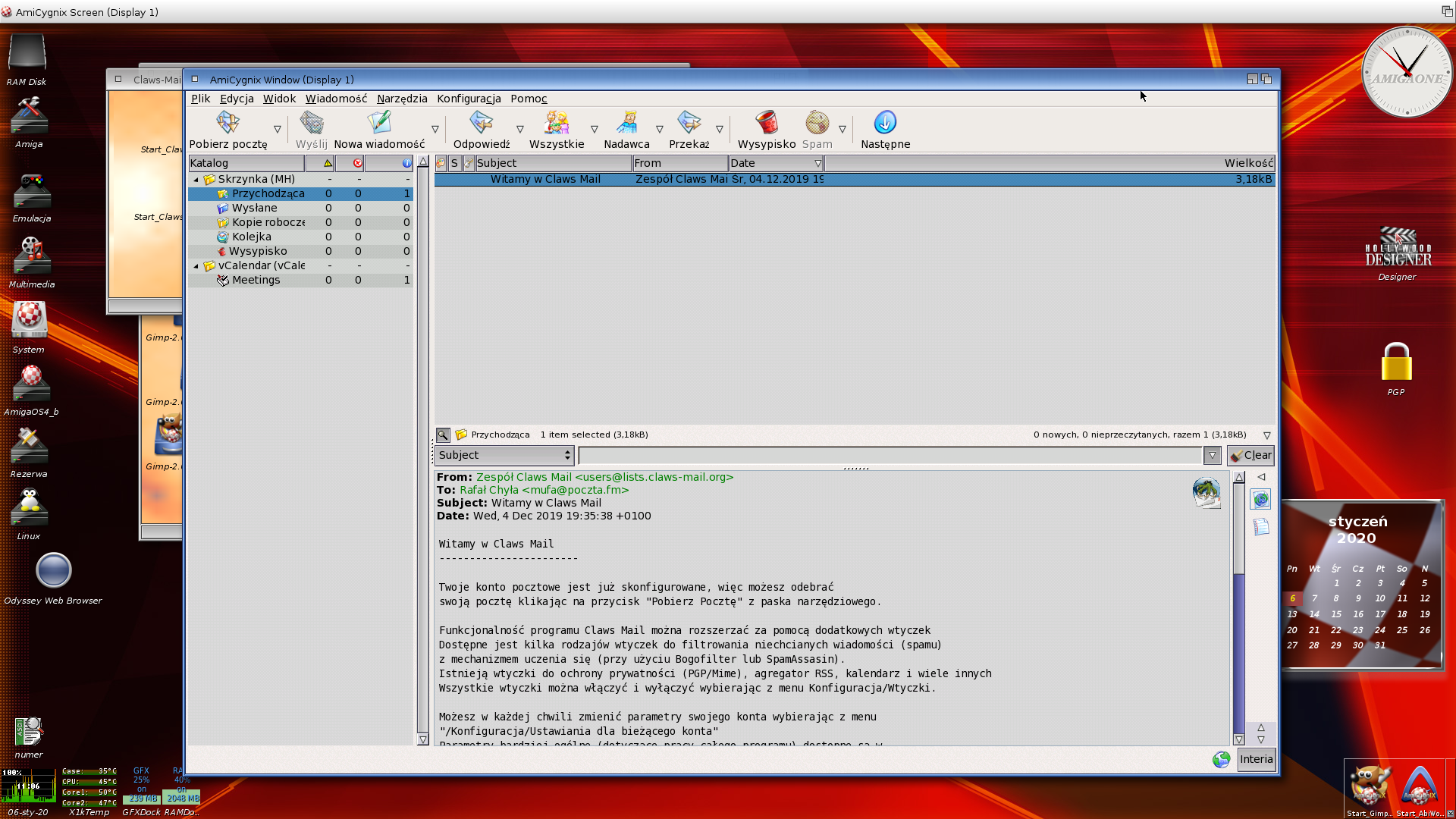This screenshot has height=819, width=1456.
Task: Open the Wiadomość menu
Action: coord(336,99)
